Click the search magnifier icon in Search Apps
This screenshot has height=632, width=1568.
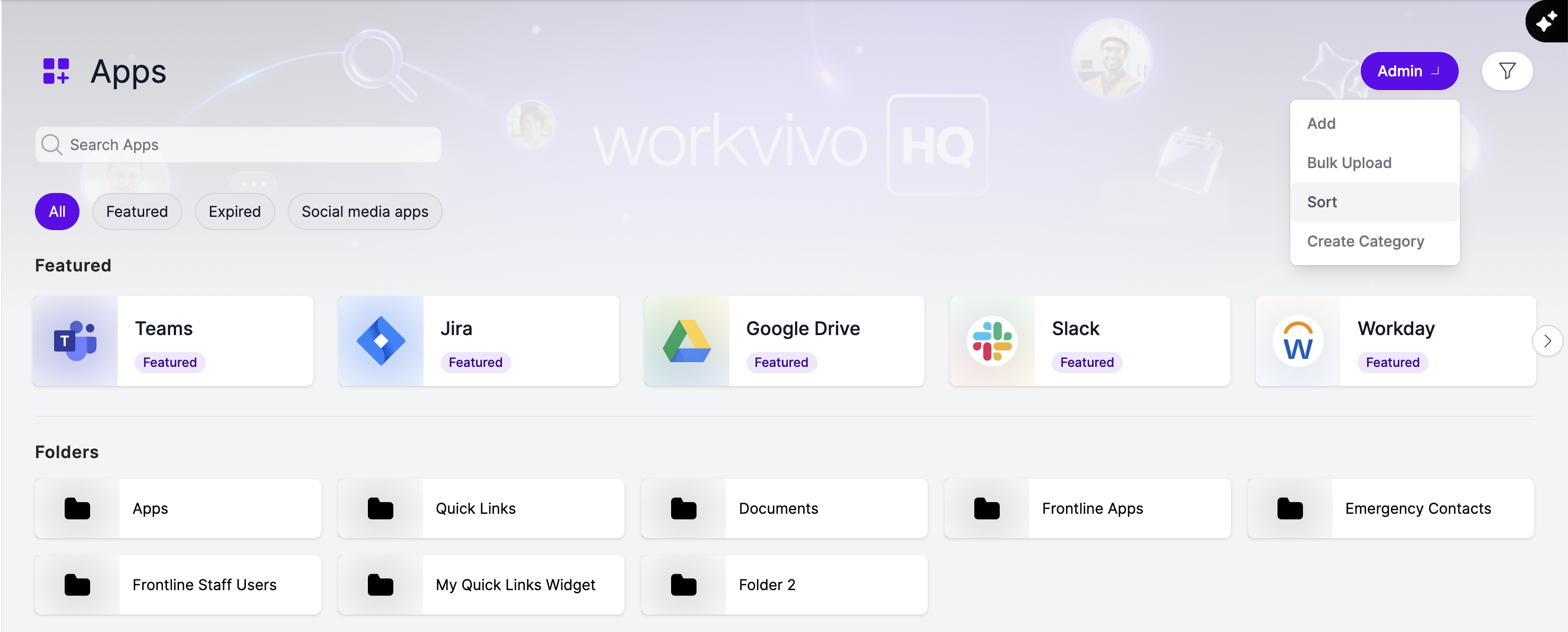[52, 144]
